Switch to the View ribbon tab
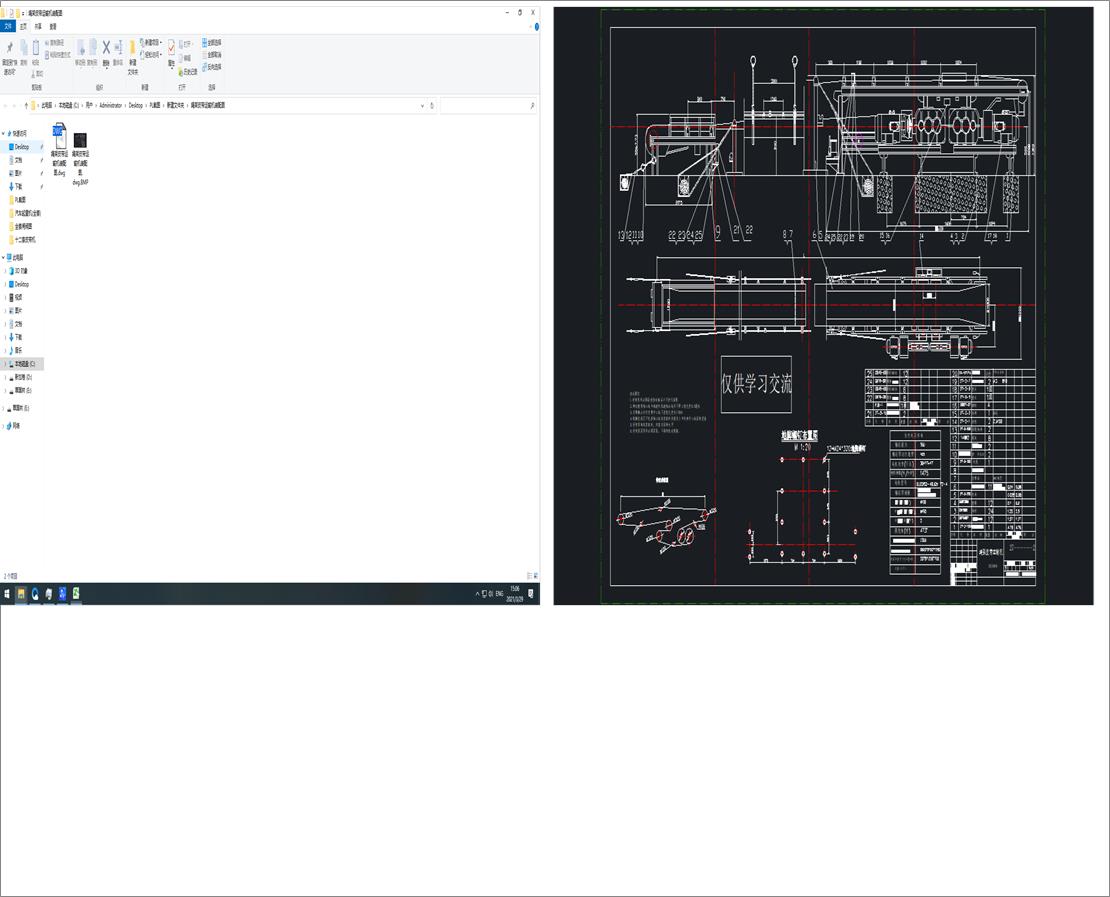The image size is (1110, 897). point(53,26)
